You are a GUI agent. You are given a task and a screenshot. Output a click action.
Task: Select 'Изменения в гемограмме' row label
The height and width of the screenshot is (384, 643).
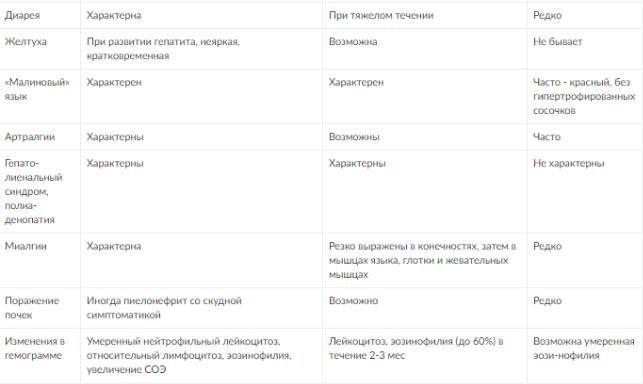point(35,348)
